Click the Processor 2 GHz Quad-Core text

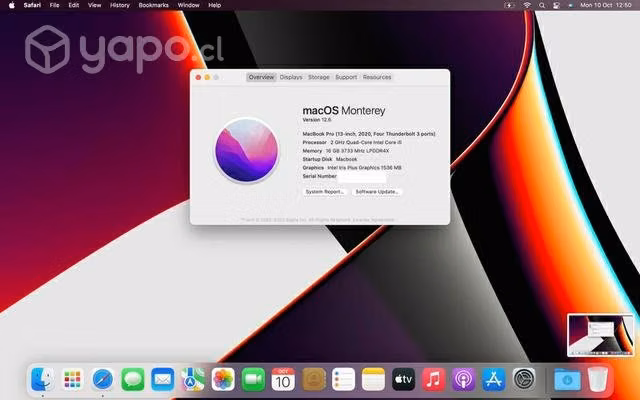pyautogui.click(x=352, y=142)
